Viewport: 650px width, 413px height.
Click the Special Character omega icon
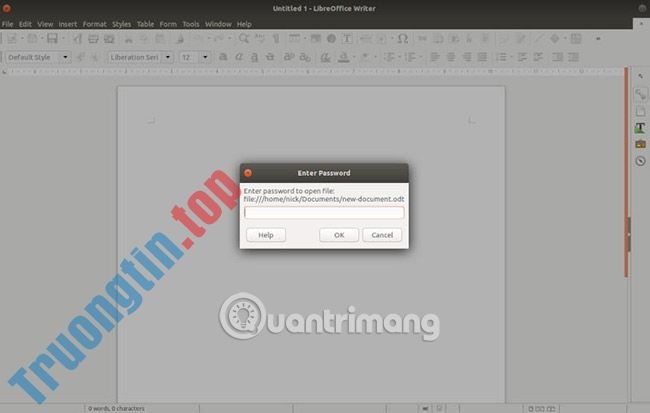click(x=403, y=39)
